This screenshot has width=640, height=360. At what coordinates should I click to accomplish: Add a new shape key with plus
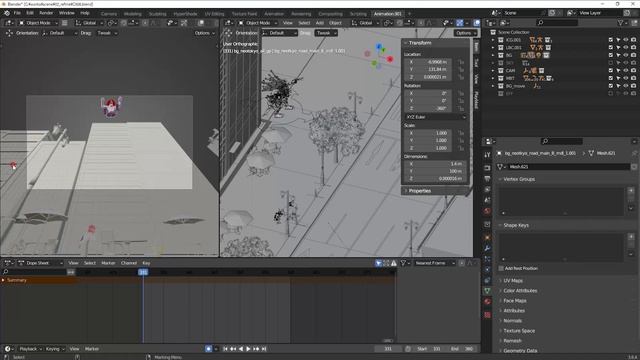click(631, 236)
